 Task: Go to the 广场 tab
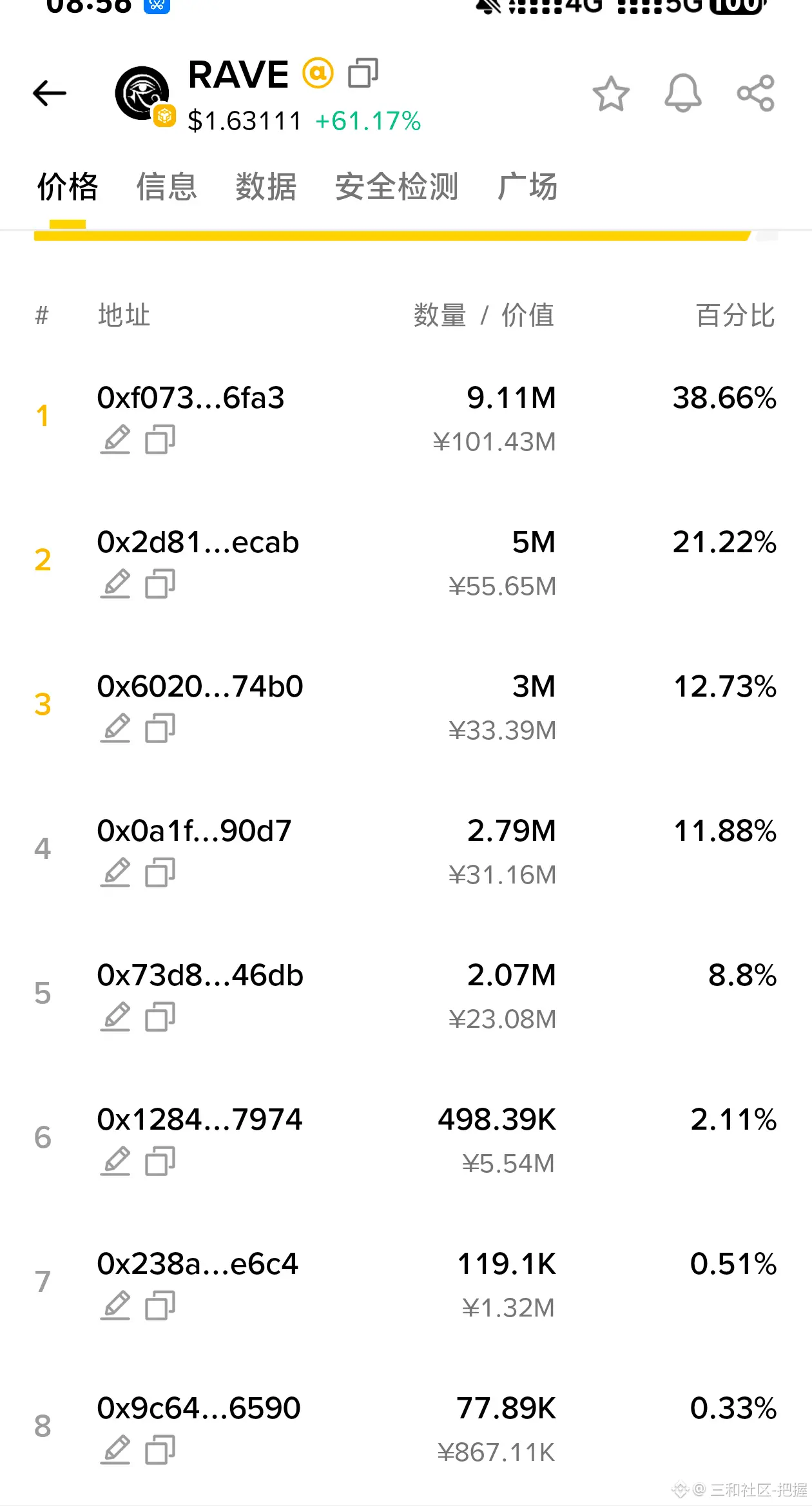527,187
